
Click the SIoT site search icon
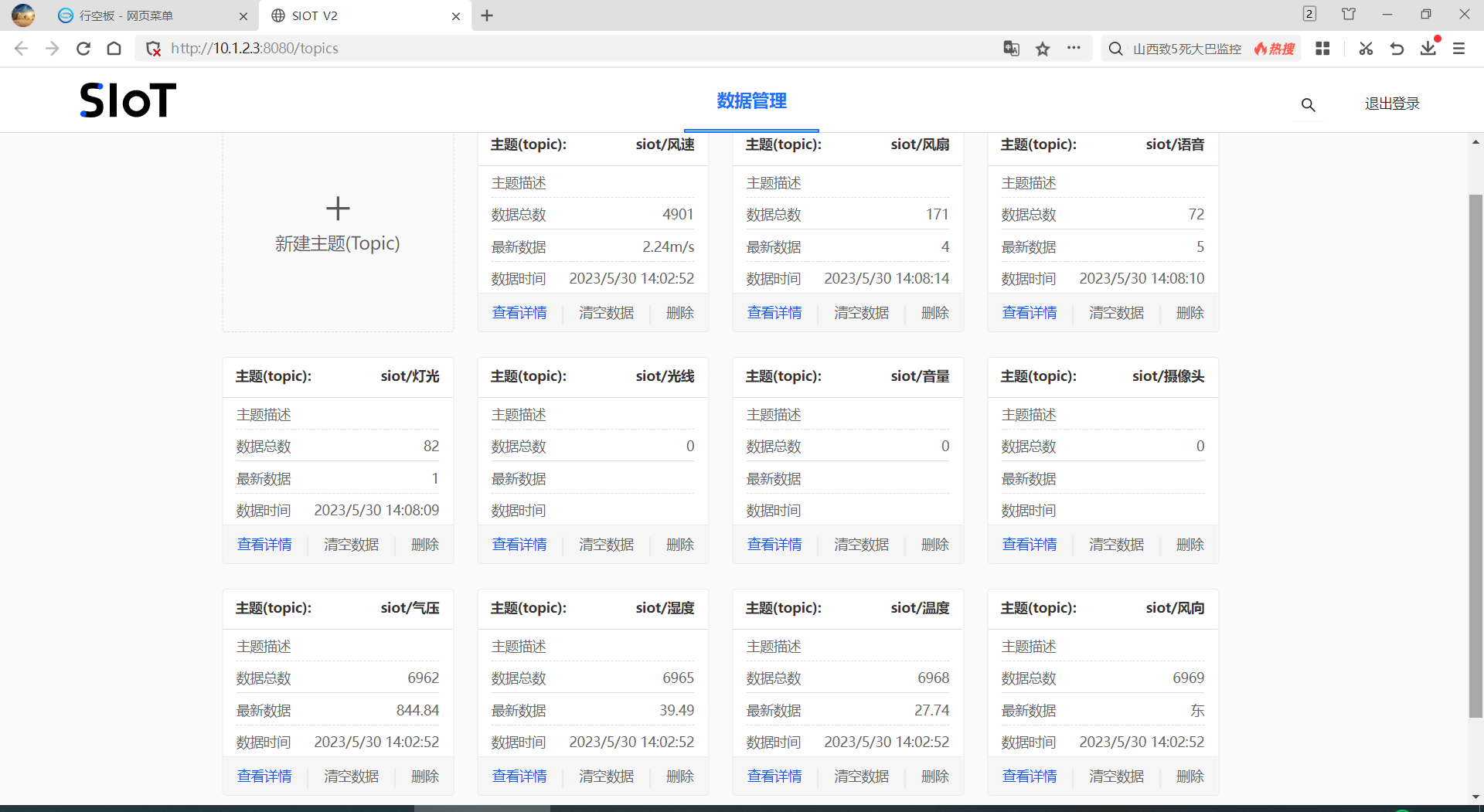click(1308, 104)
